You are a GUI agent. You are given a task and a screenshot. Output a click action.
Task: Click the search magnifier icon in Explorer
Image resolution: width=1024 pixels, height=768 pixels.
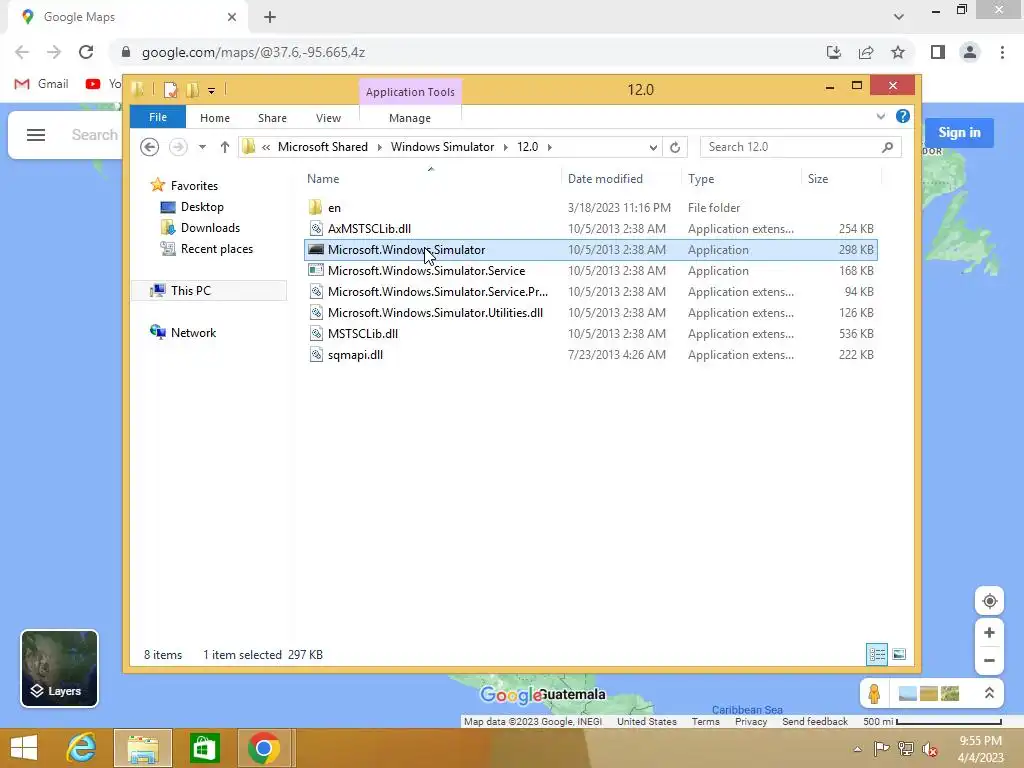(887, 147)
